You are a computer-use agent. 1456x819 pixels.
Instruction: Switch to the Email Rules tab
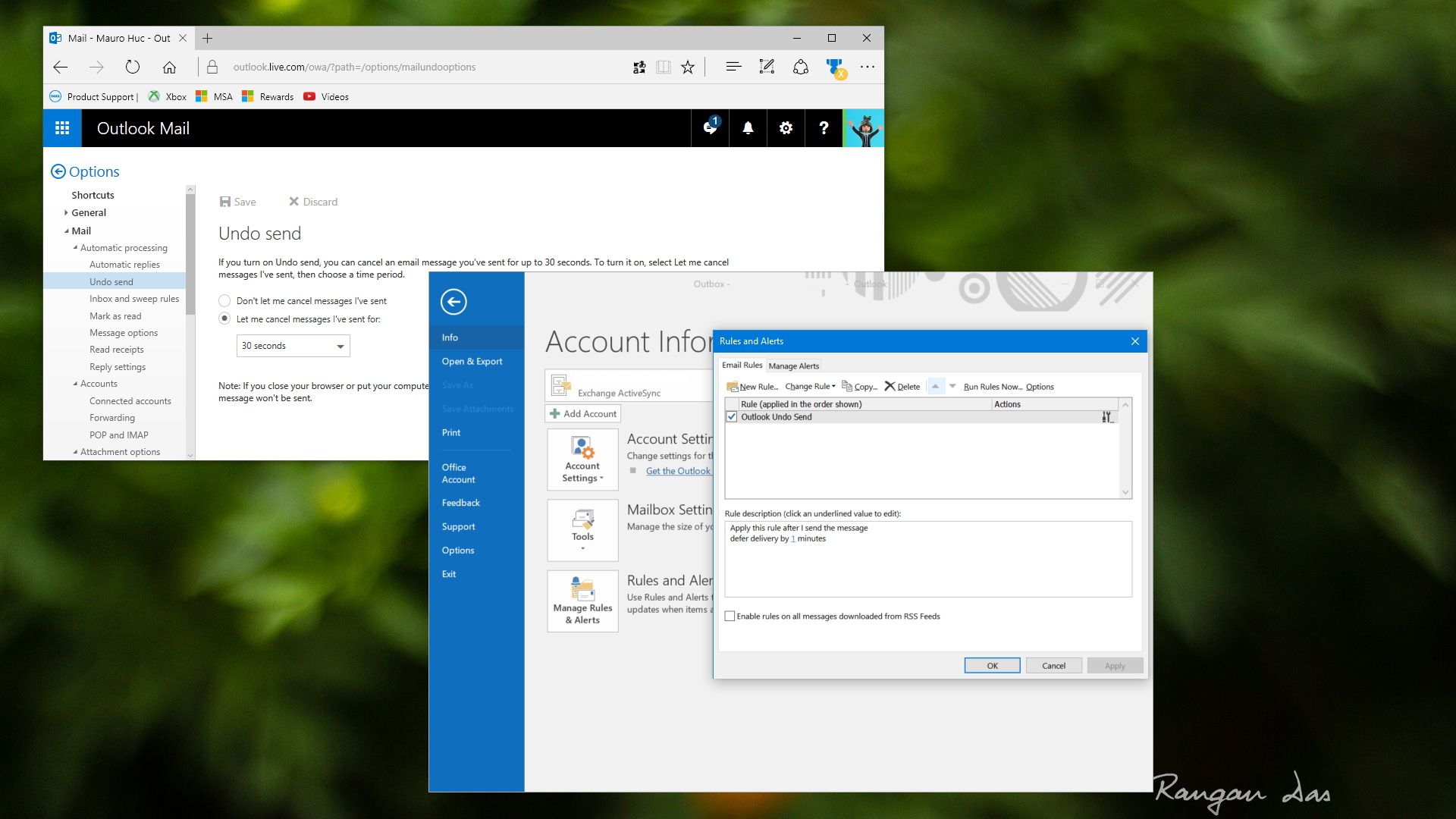coord(741,365)
